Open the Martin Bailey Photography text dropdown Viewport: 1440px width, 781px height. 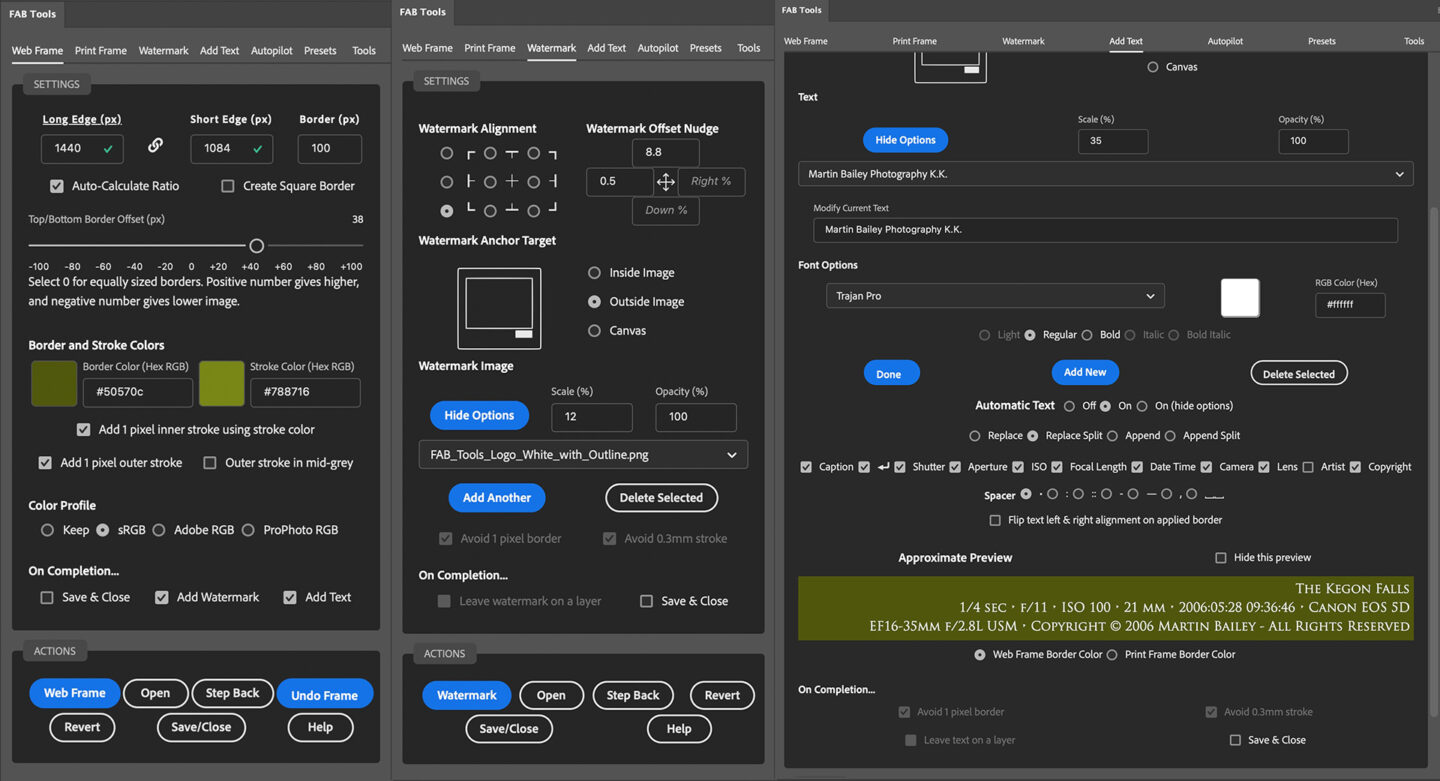tap(1105, 174)
